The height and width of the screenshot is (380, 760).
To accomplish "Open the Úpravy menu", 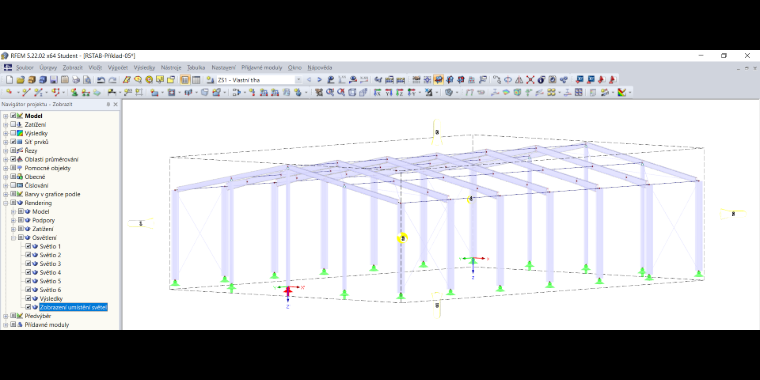I will point(48,68).
